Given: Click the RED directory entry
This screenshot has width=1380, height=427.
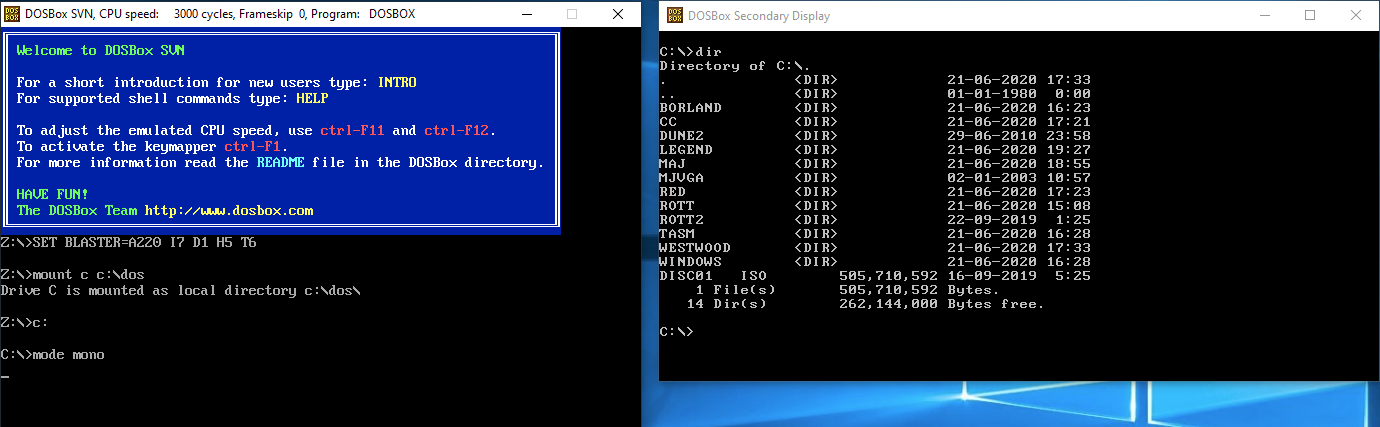Looking at the screenshot, I should pos(875,191).
